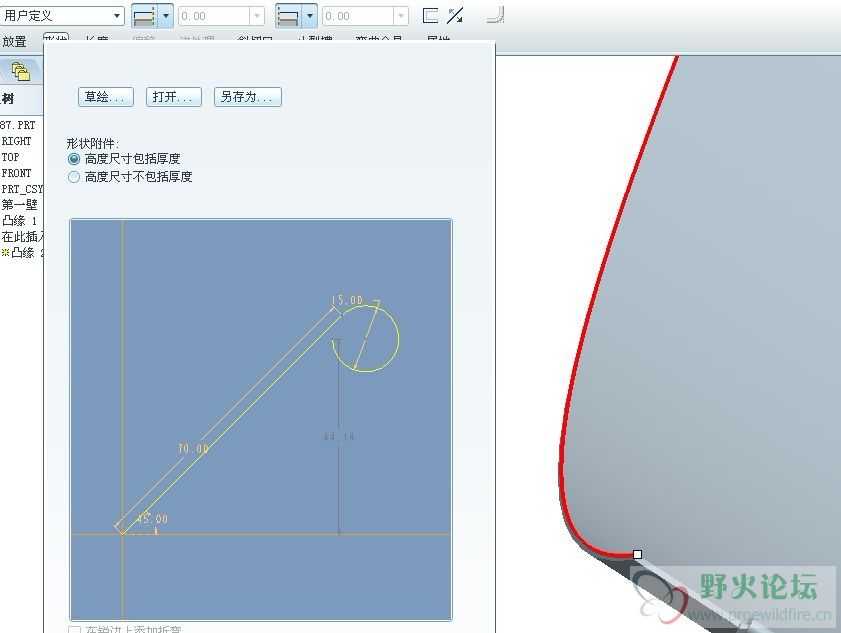
Task: Select the .PRT part file in tree
Action: click(x=18, y=125)
